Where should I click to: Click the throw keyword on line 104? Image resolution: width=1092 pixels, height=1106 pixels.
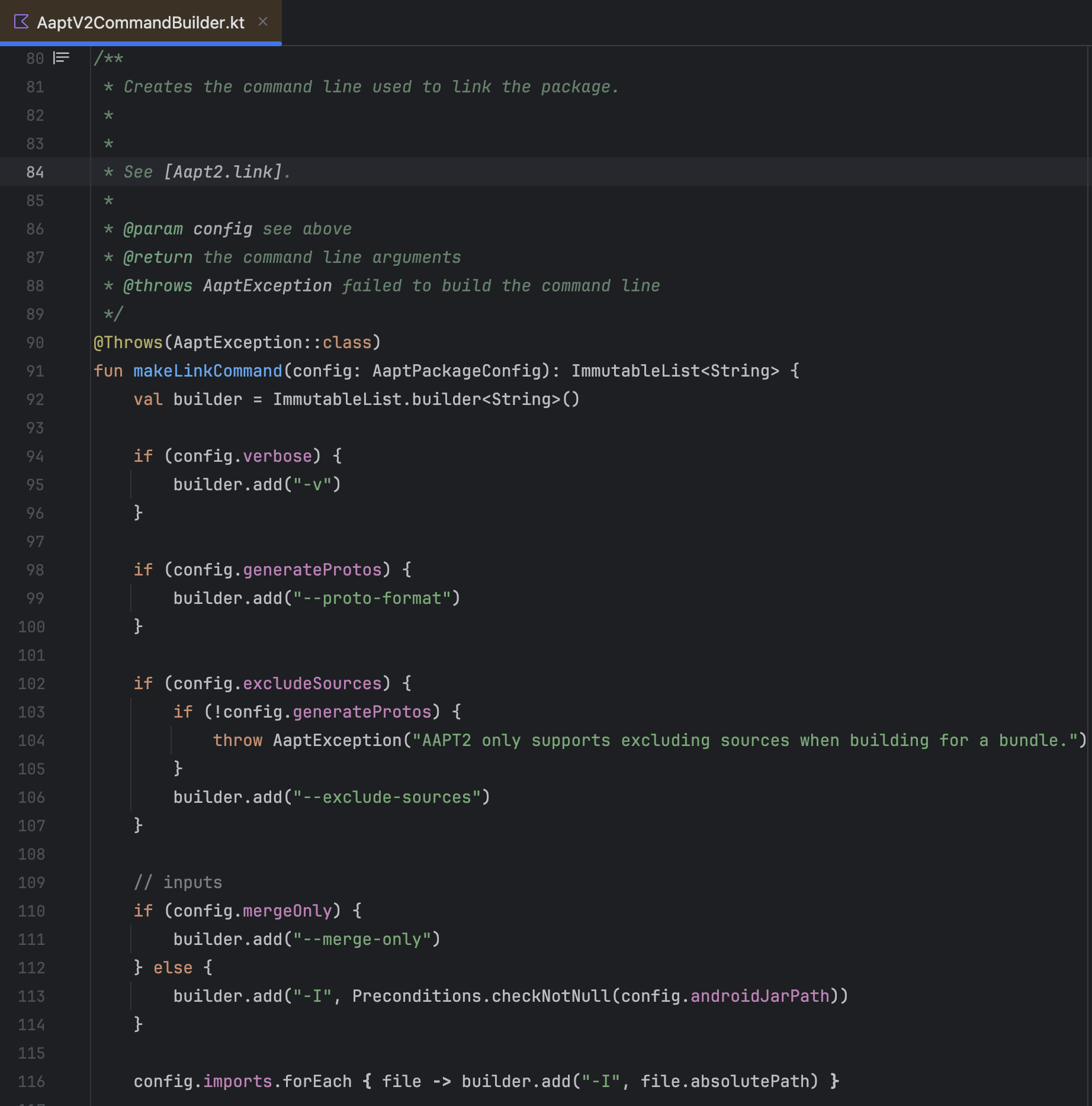coord(237,740)
